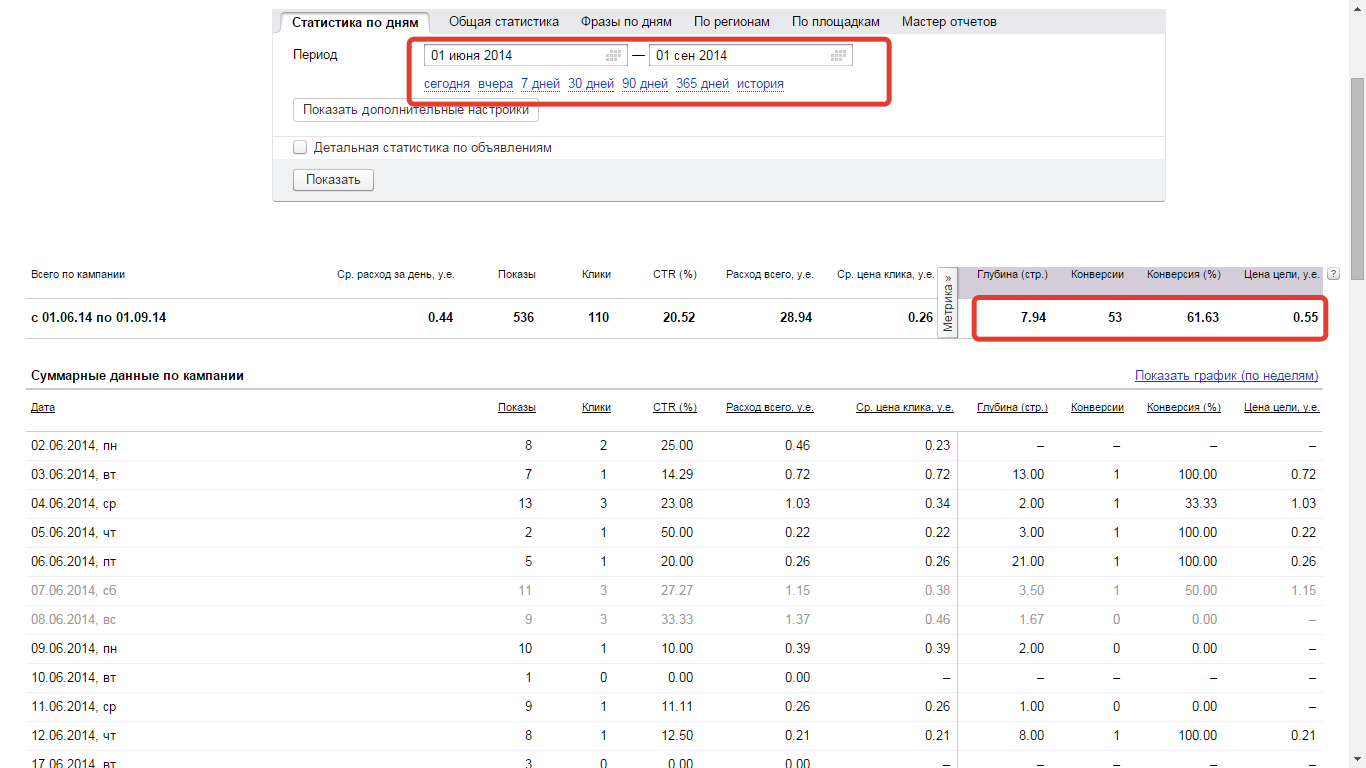The height and width of the screenshot is (768, 1366).
Task: Click the question mark help icon
Action: pyautogui.click(x=1333, y=274)
